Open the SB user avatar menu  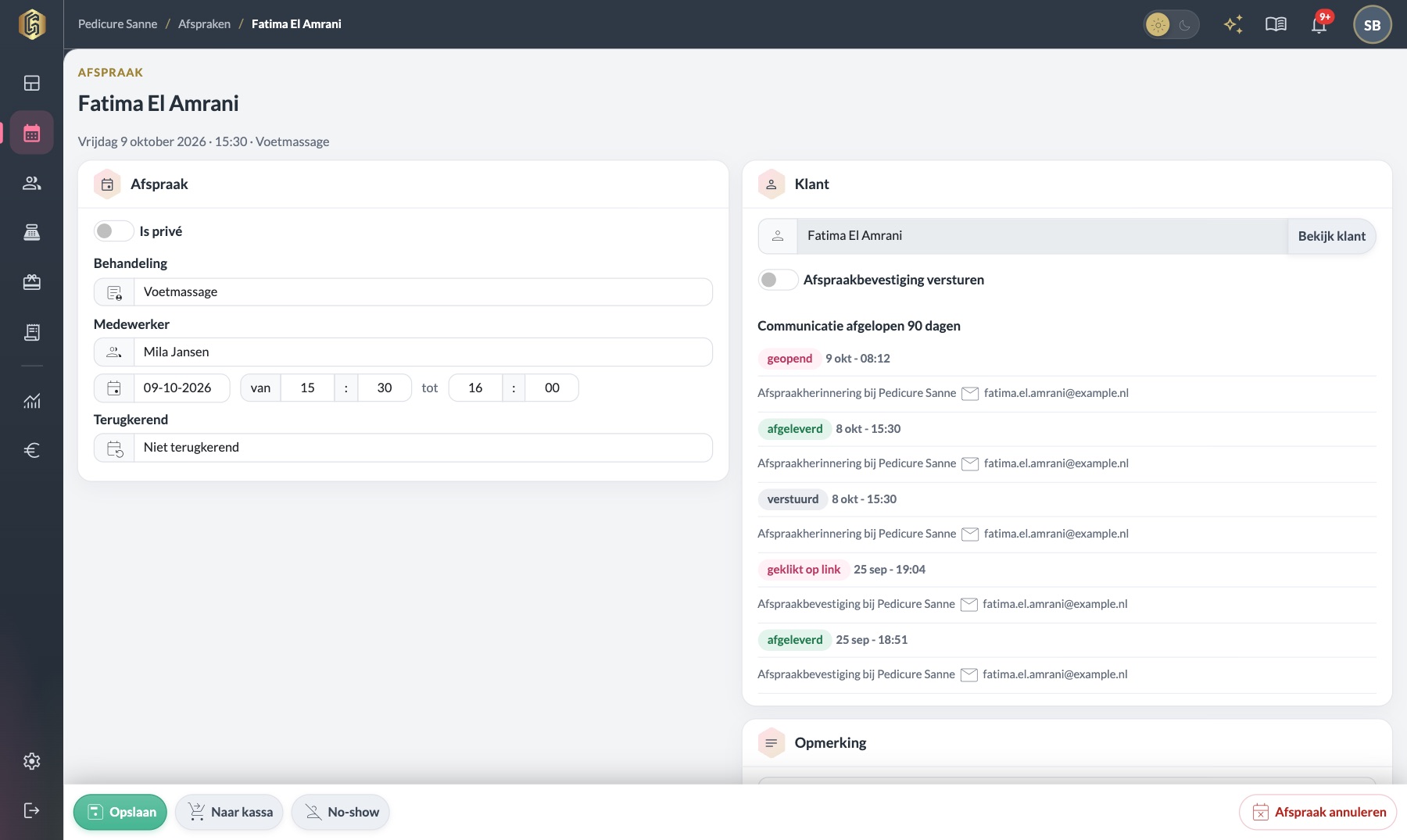coord(1372,24)
